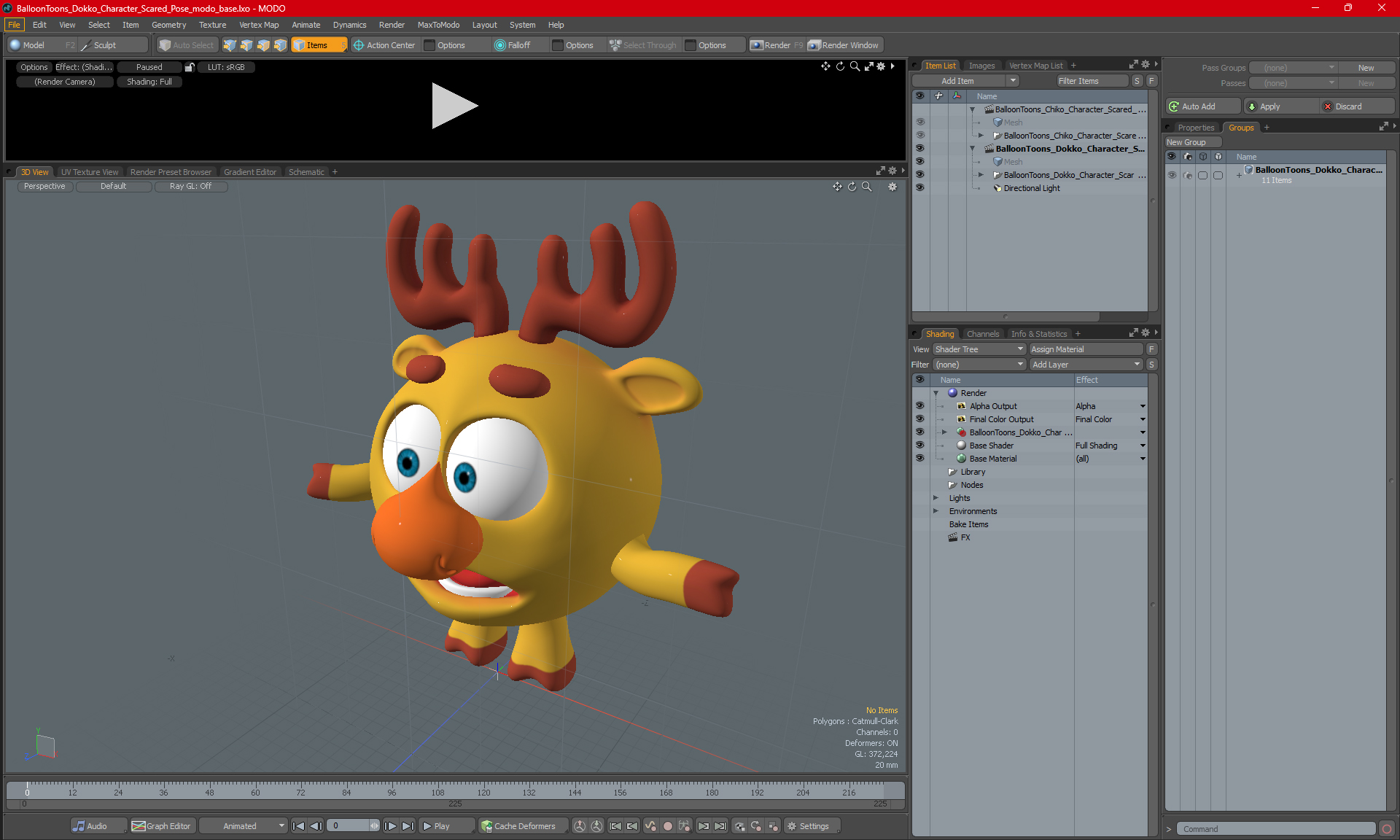Viewport: 1400px width, 840px height.
Task: Open the Graph Editor
Action: point(161,826)
